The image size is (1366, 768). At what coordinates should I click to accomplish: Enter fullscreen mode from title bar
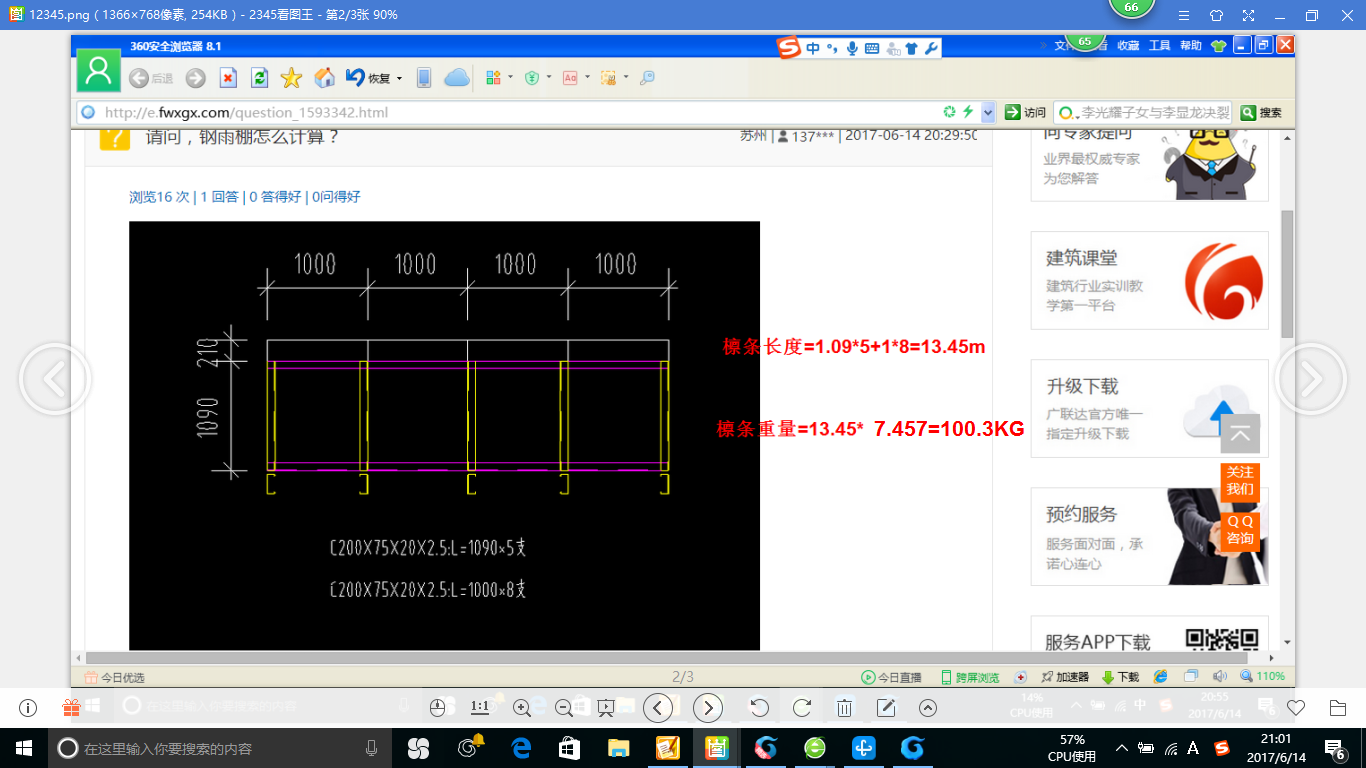click(x=1248, y=16)
